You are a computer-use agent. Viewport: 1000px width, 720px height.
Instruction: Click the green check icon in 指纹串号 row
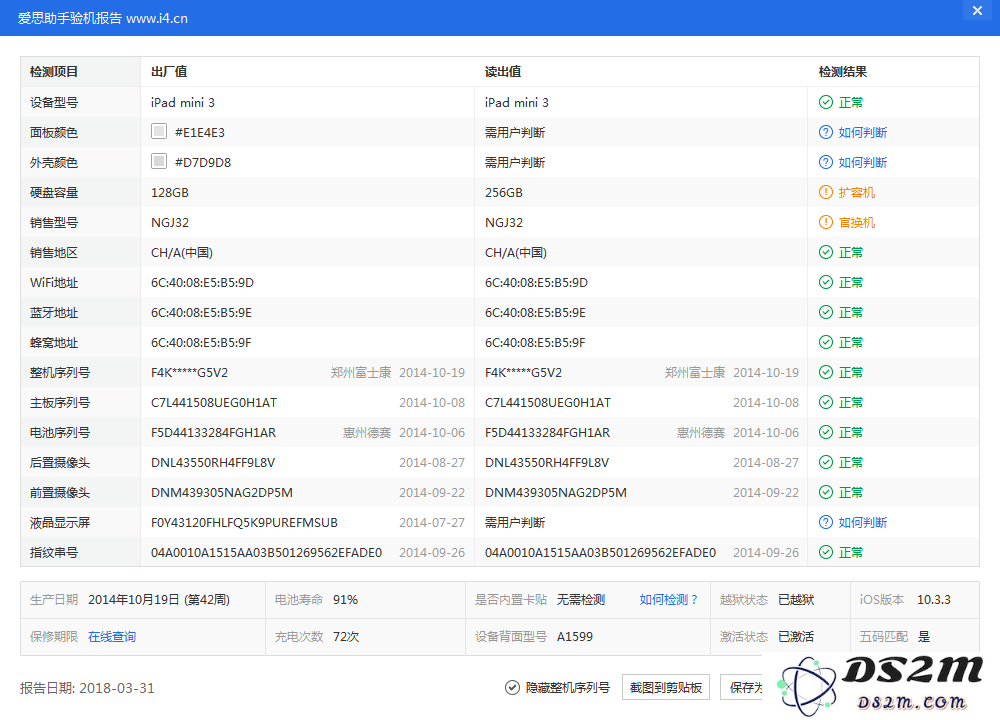click(825, 552)
